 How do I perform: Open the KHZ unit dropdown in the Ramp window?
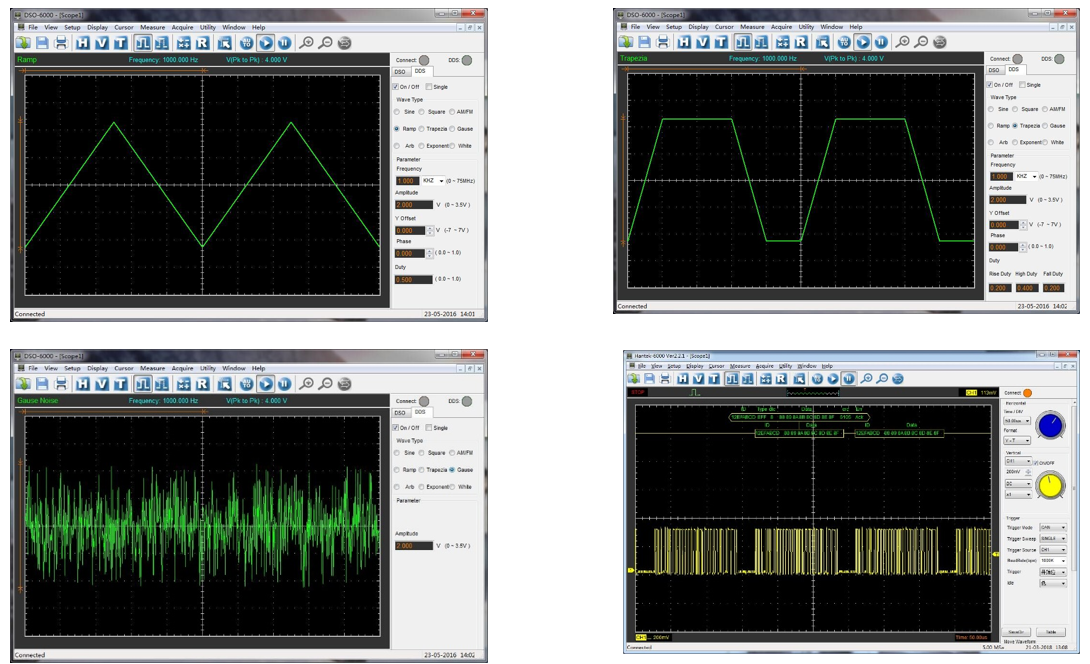point(432,181)
